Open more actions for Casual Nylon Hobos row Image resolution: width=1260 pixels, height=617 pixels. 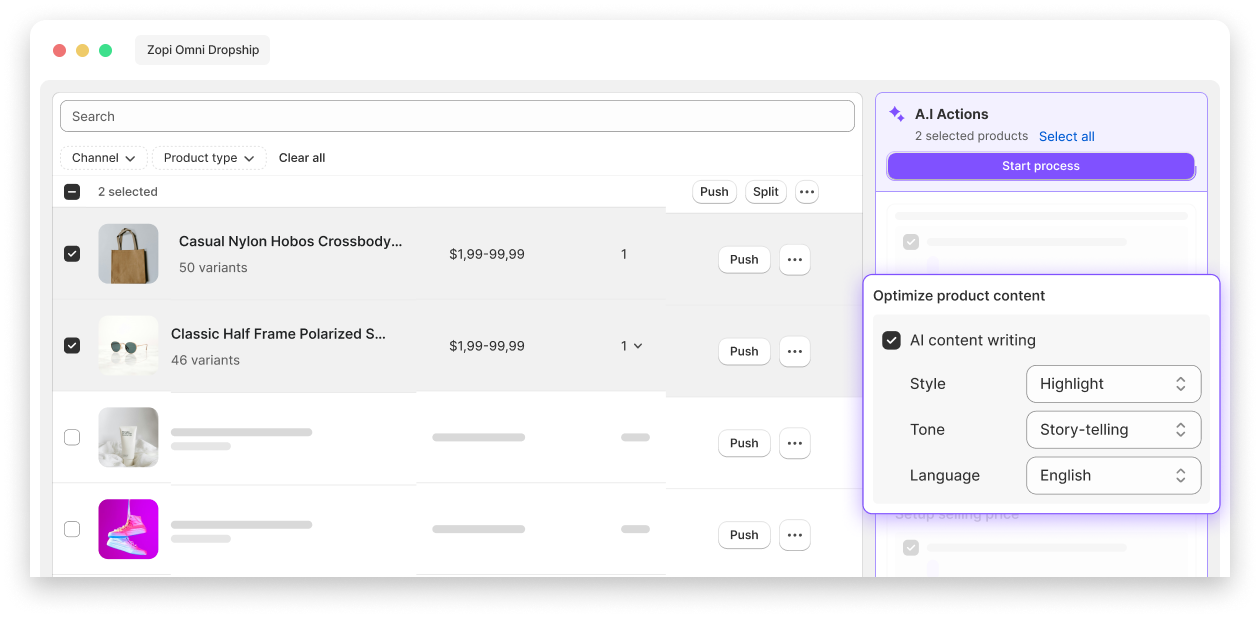[x=795, y=259]
